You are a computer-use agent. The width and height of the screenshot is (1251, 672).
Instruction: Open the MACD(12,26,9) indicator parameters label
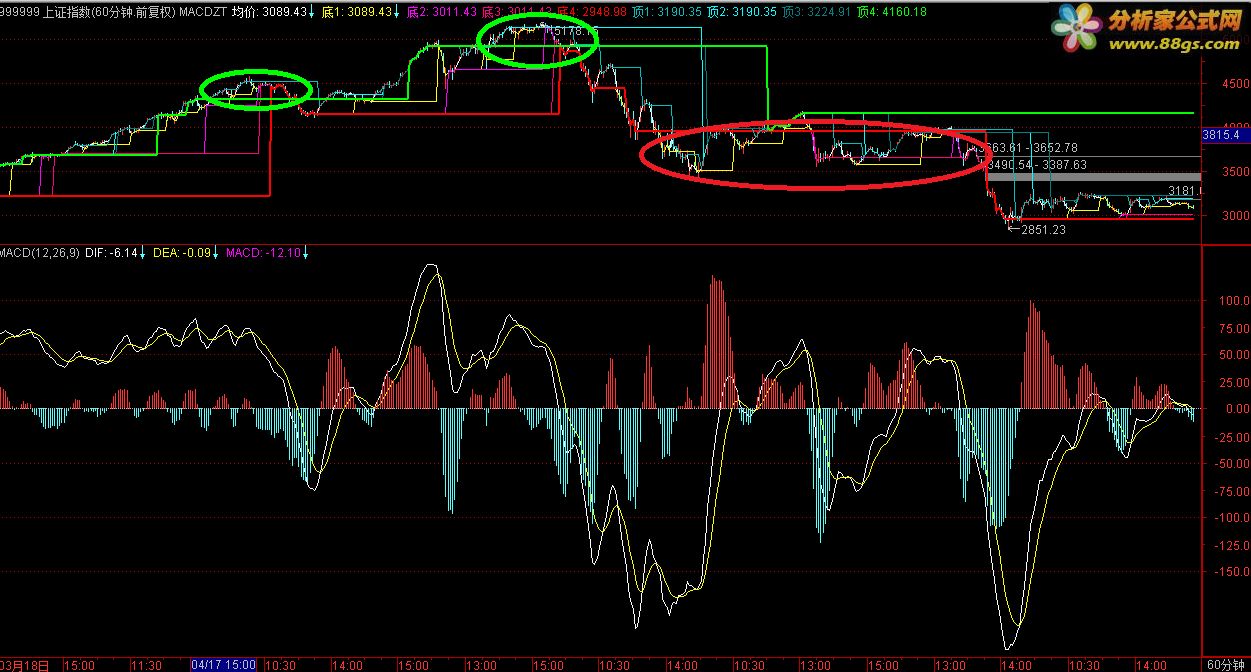pos(40,253)
